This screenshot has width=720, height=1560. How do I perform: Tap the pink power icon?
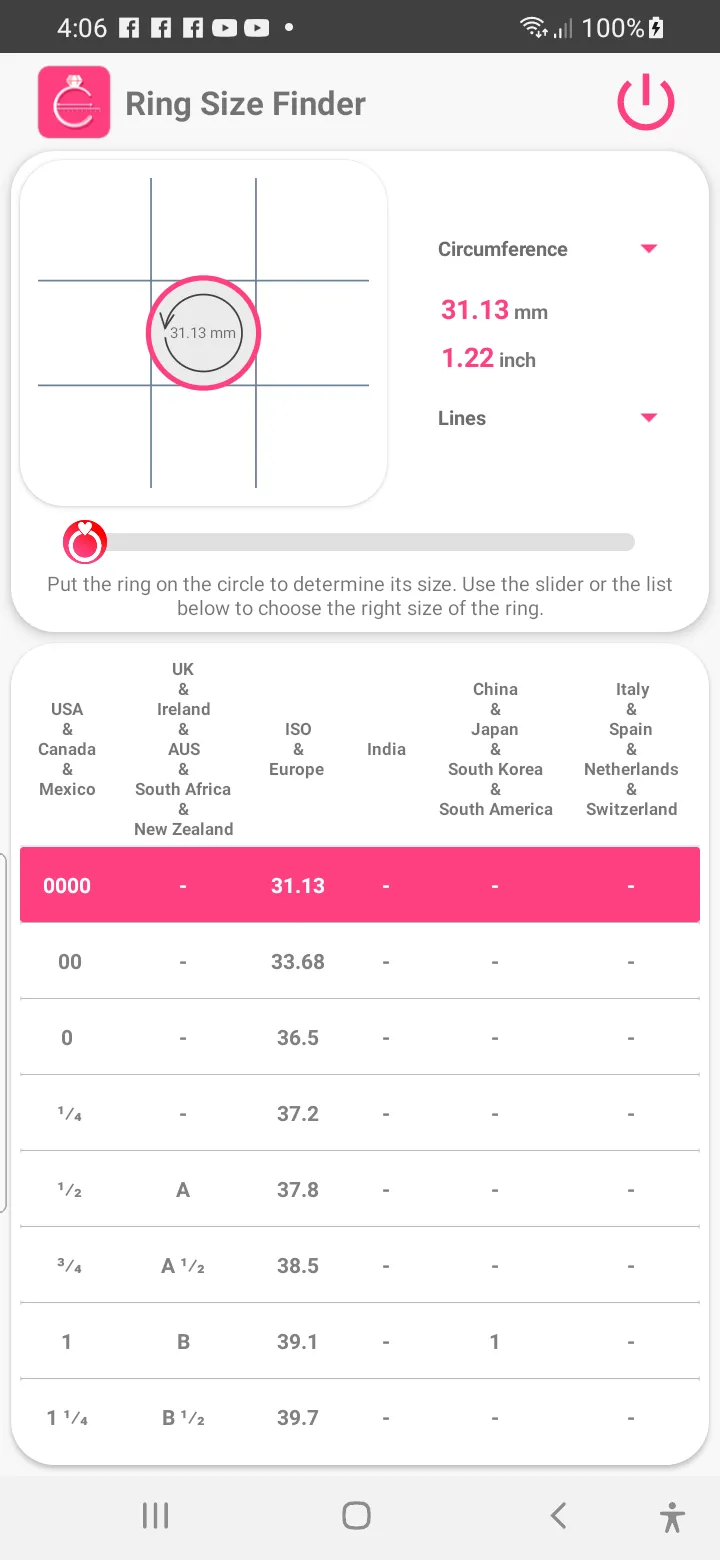click(x=645, y=102)
